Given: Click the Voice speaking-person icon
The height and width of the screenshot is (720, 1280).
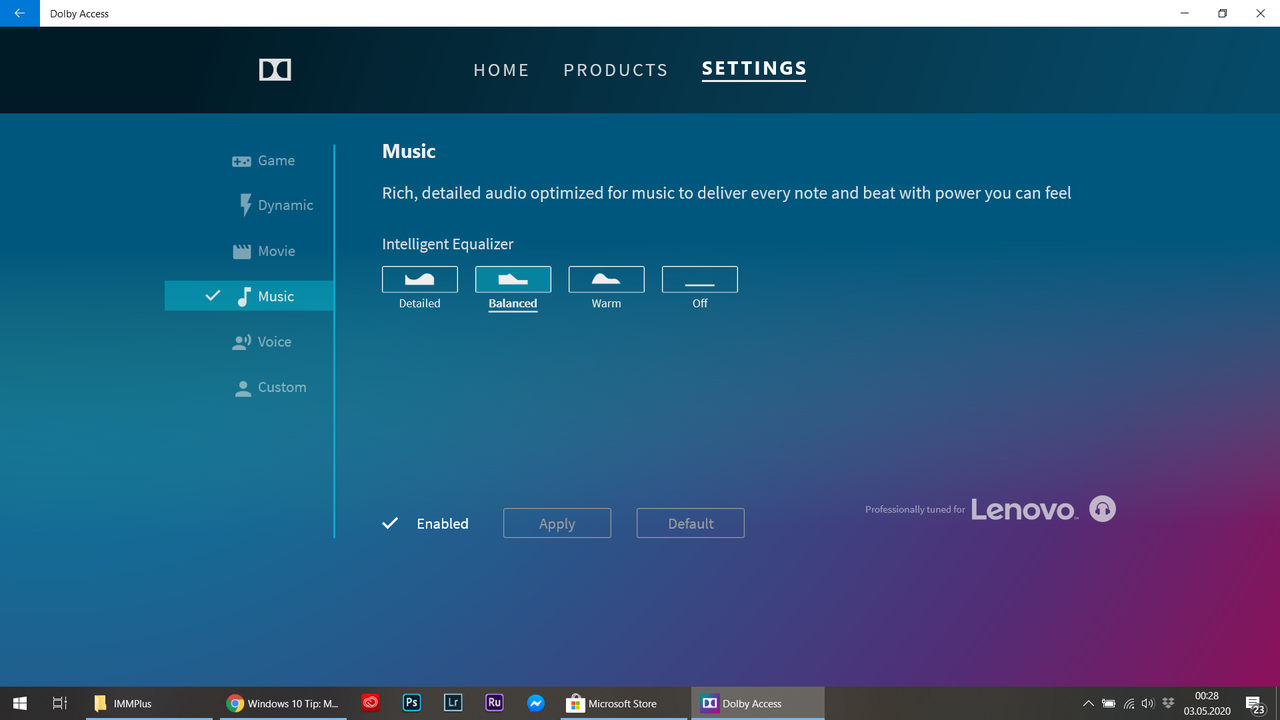Looking at the screenshot, I should click(241, 342).
